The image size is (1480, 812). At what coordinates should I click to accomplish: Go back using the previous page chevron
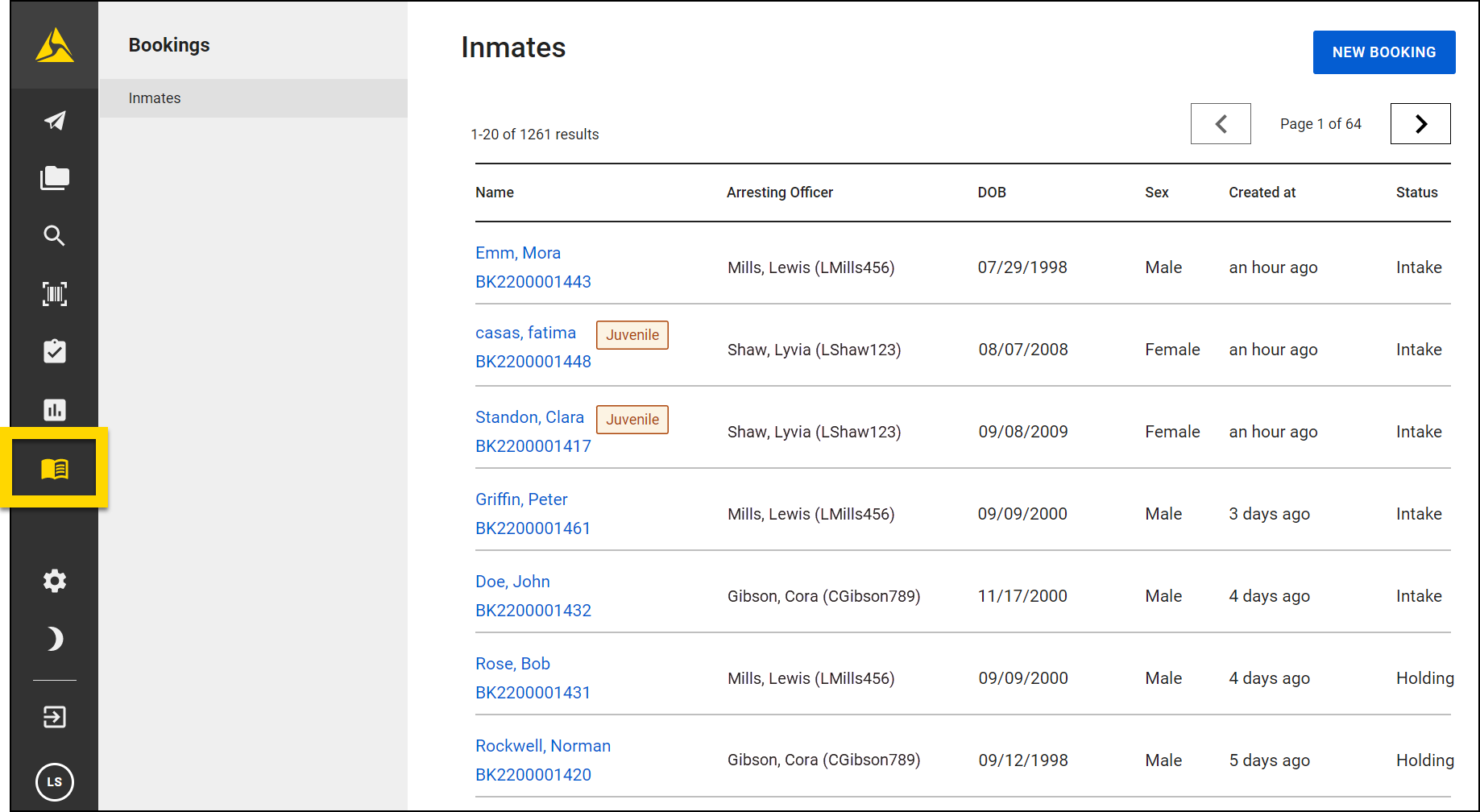[x=1221, y=123]
